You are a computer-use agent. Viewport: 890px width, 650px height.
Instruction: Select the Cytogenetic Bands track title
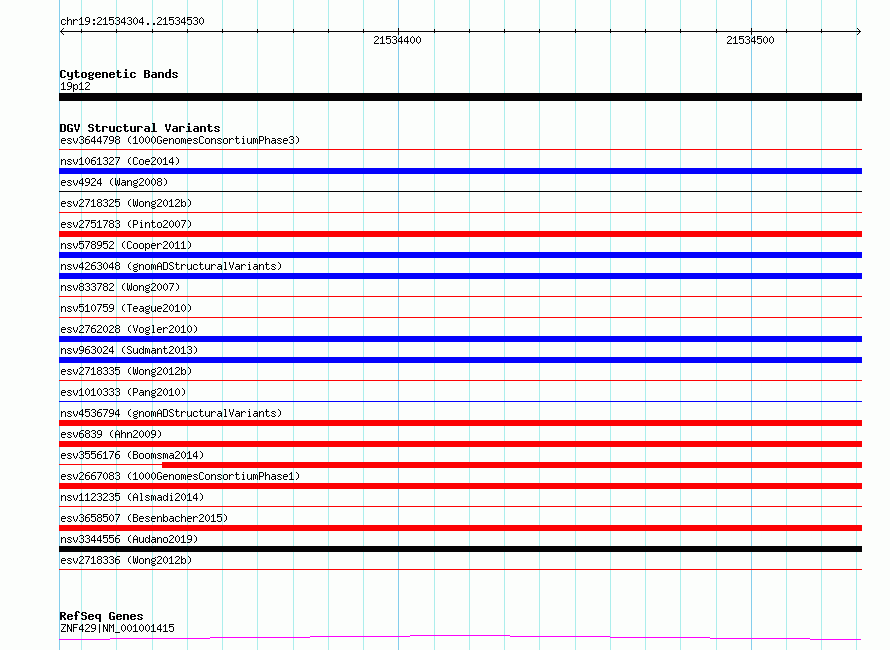point(119,74)
